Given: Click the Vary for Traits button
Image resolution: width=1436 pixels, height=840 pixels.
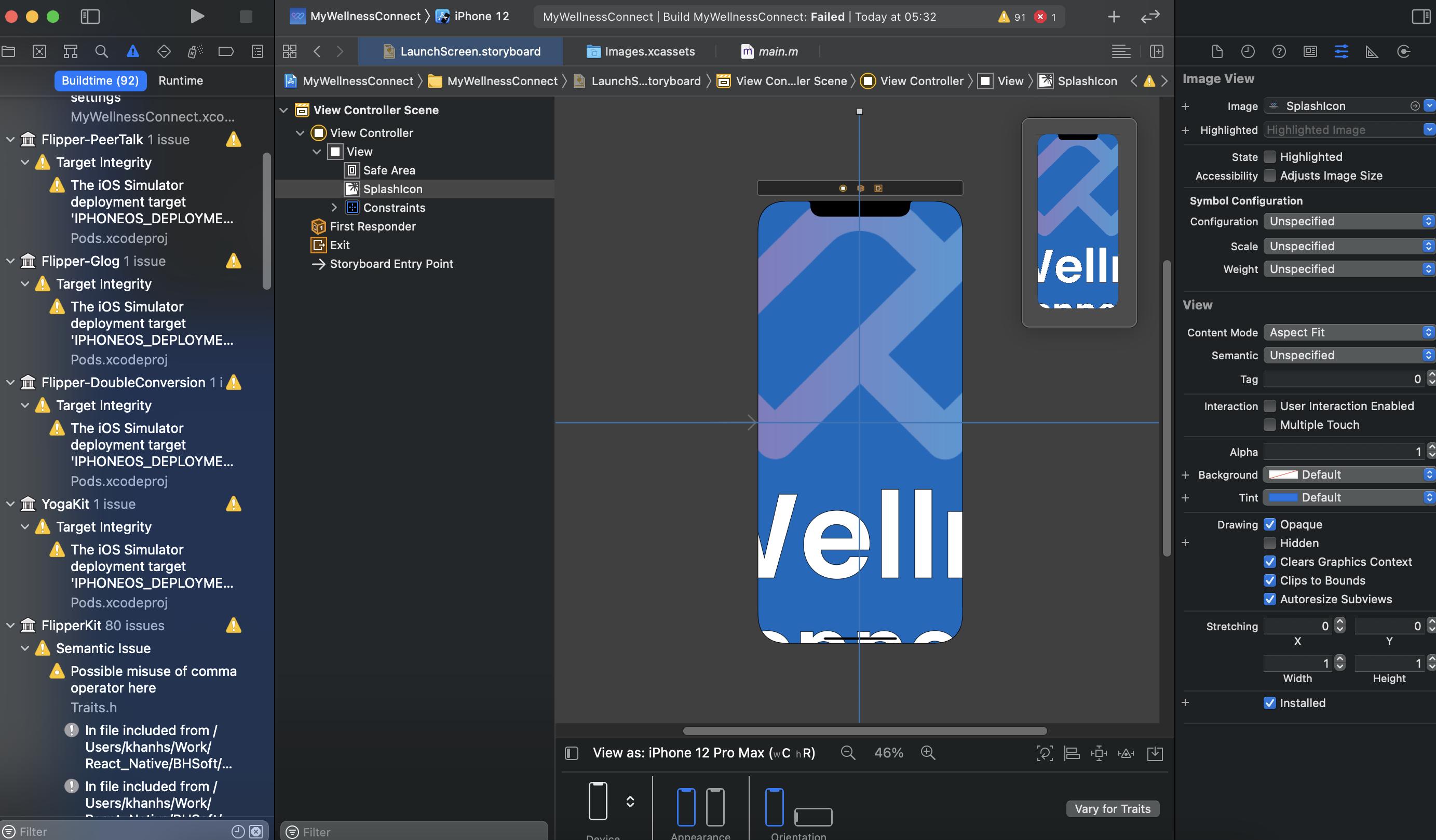Looking at the screenshot, I should 1113,809.
